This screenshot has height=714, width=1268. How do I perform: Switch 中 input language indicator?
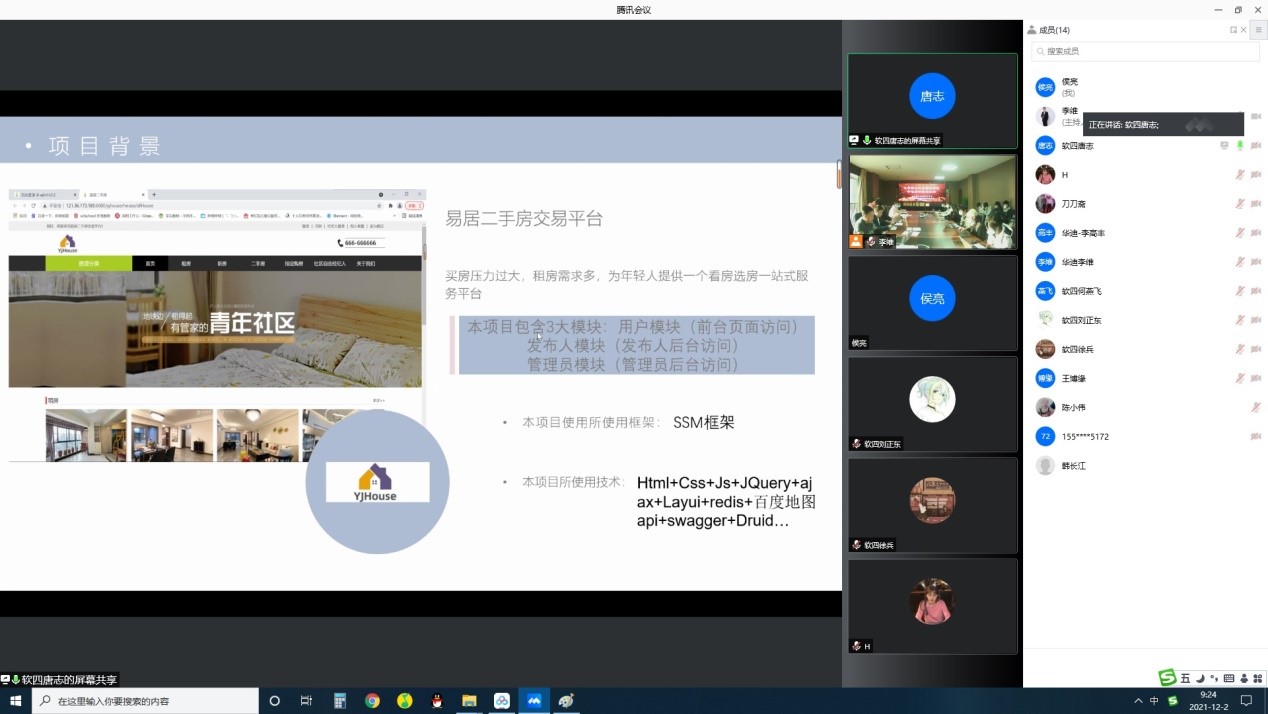coord(1154,701)
